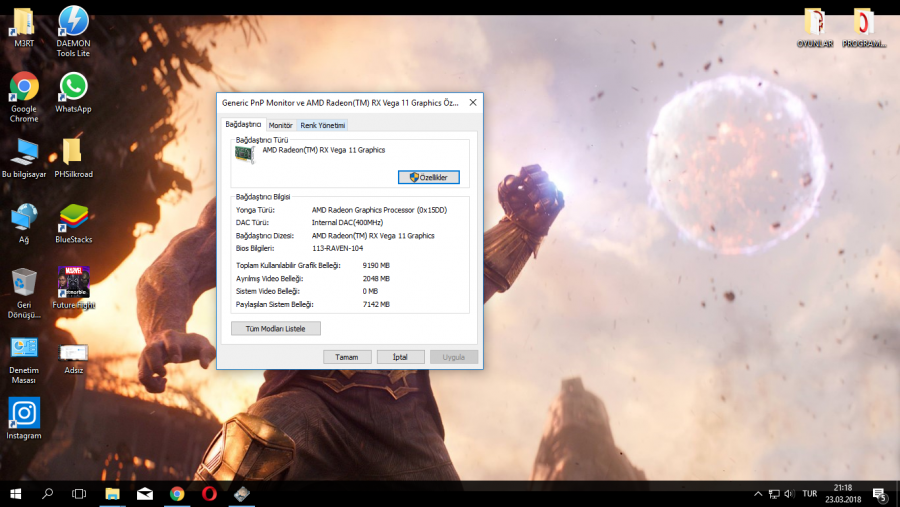Viewport: 900px width, 507px height.
Task: Open the Ağ network icon
Action: point(24,223)
